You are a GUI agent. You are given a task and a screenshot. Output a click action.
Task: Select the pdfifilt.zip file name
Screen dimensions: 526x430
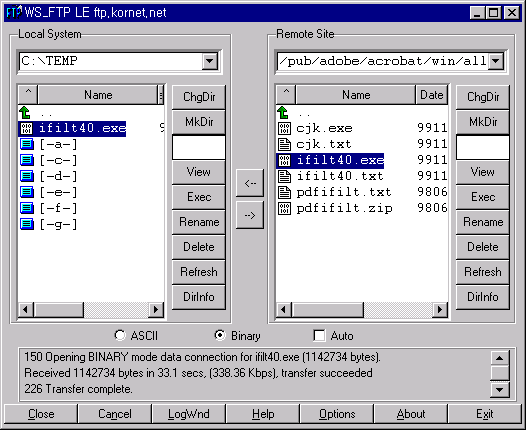tap(345, 209)
